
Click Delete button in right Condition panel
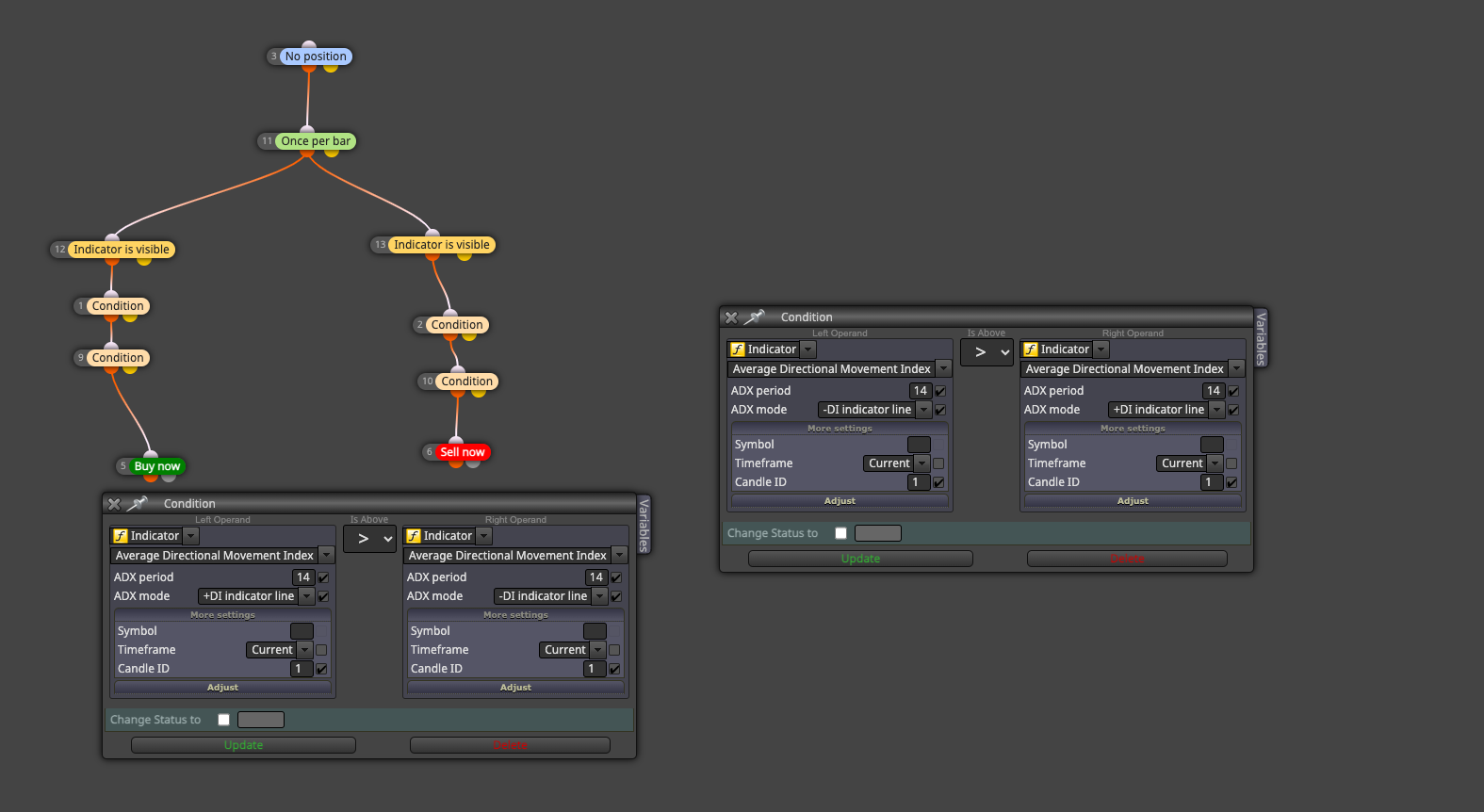[x=1127, y=559]
